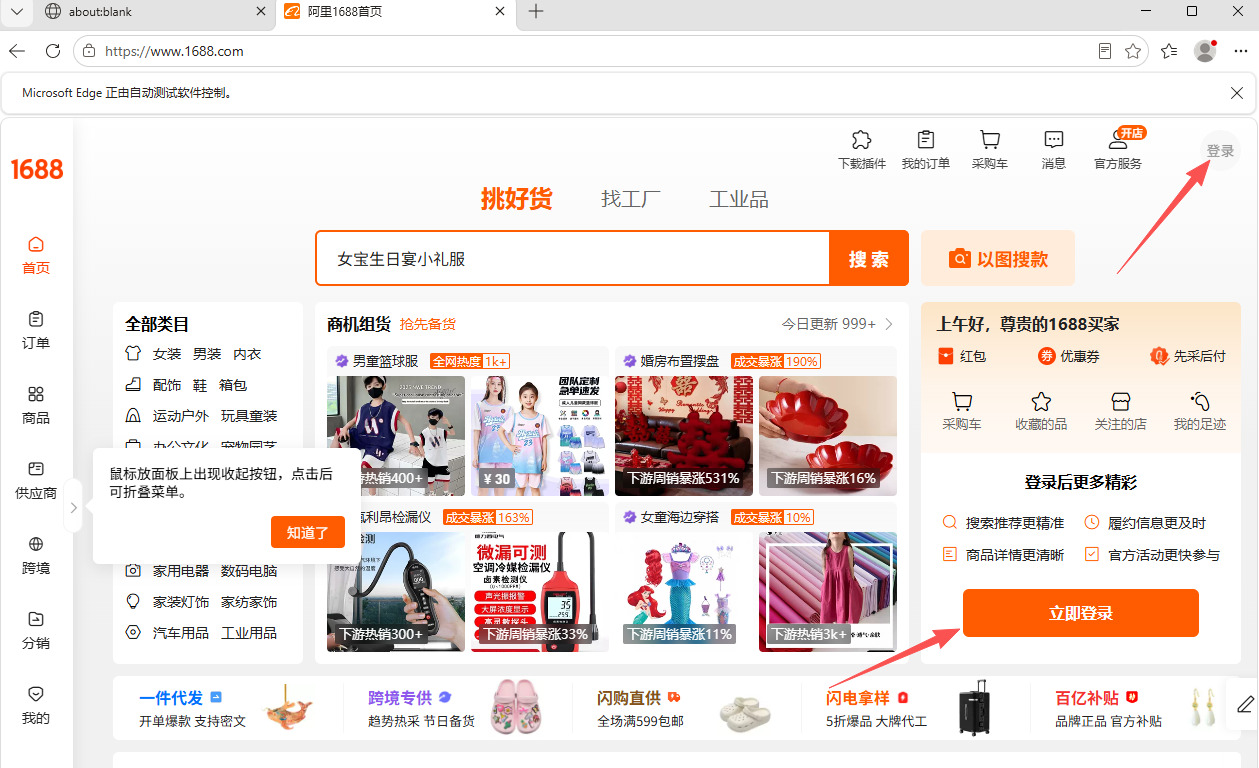This screenshot has width=1259, height=768.
Task: Open red plate thumbnail 下游周销暴涨16%
Action: (x=828, y=436)
